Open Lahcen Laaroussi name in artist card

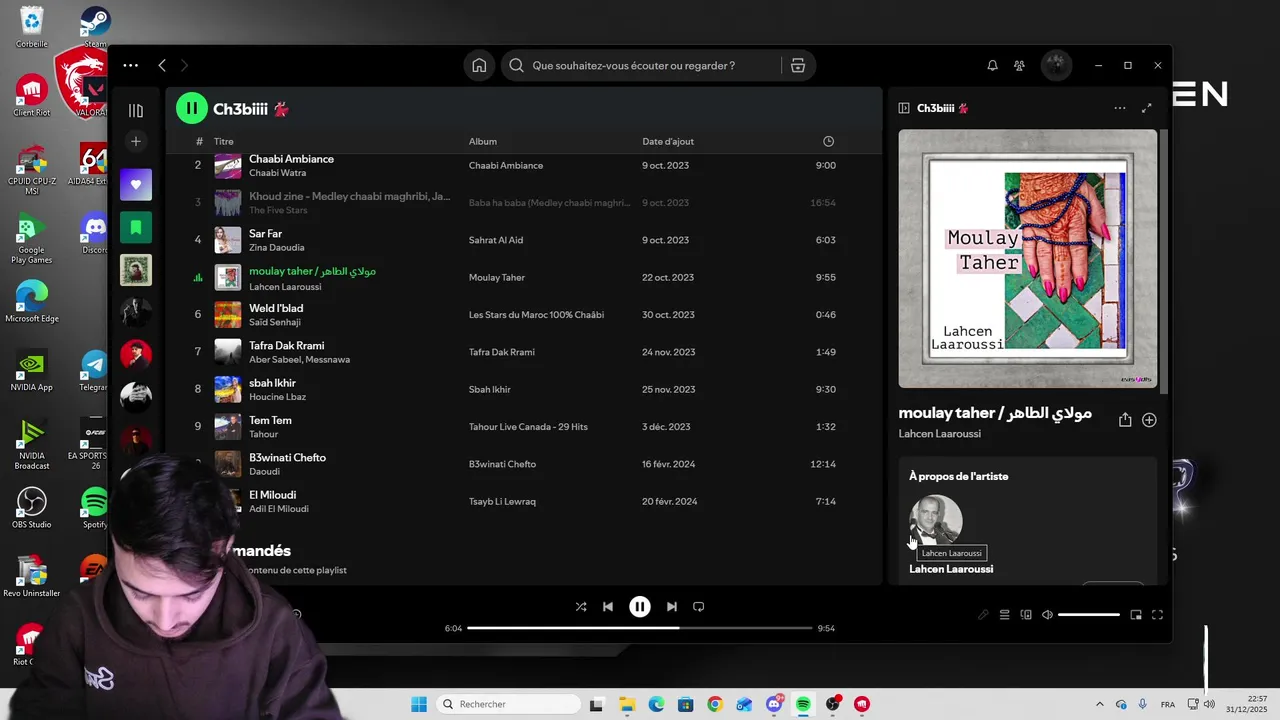coord(951,569)
